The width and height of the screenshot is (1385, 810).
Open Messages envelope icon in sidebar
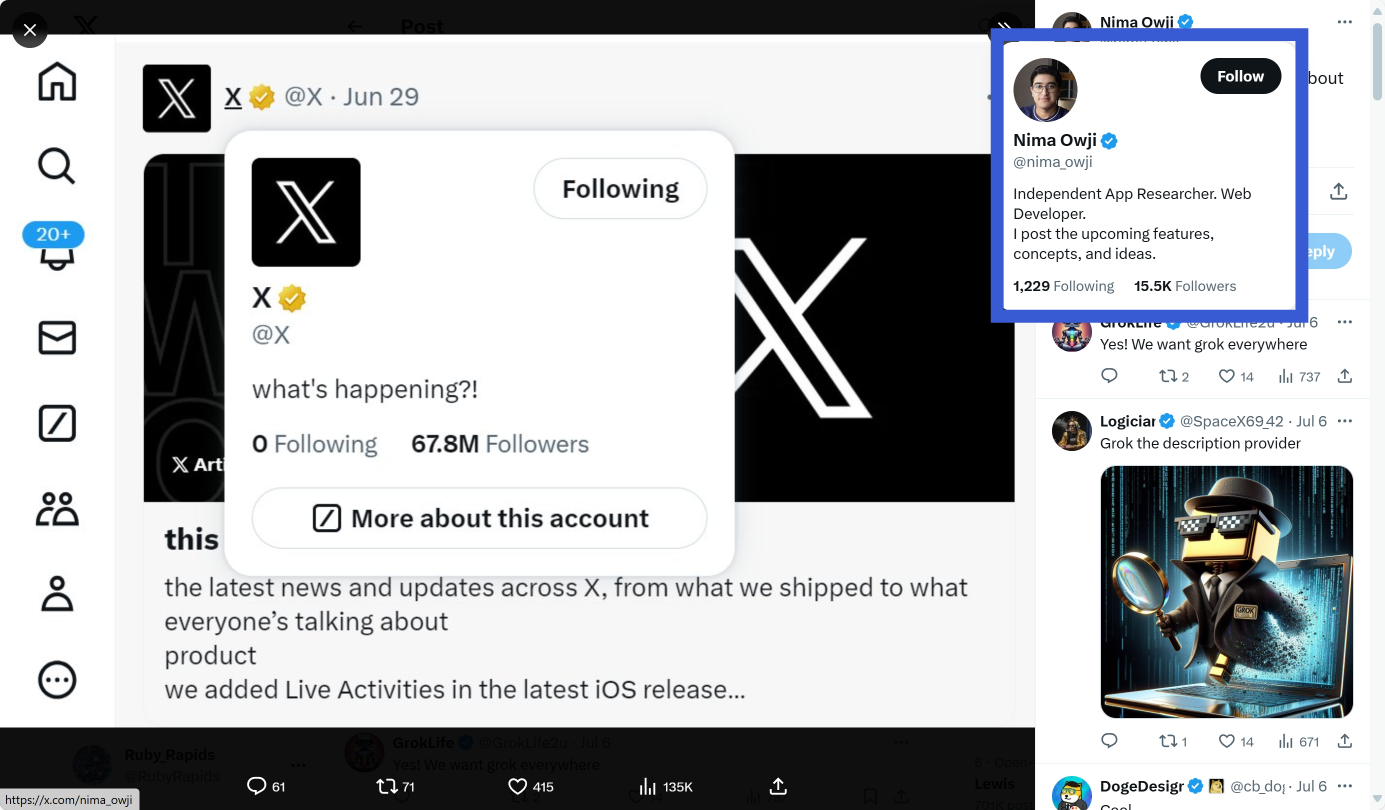point(57,338)
